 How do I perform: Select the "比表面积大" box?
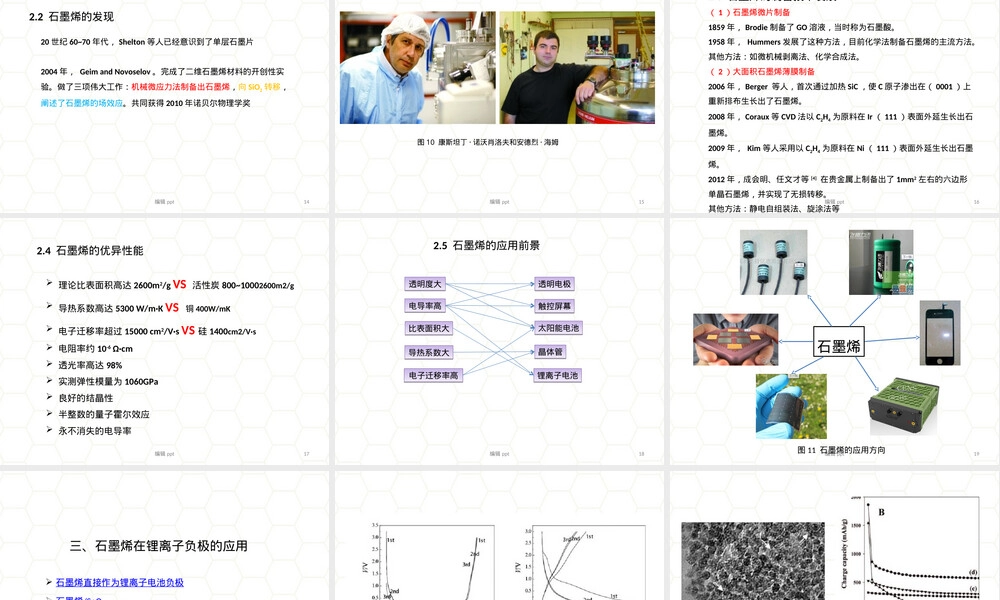tap(429, 328)
